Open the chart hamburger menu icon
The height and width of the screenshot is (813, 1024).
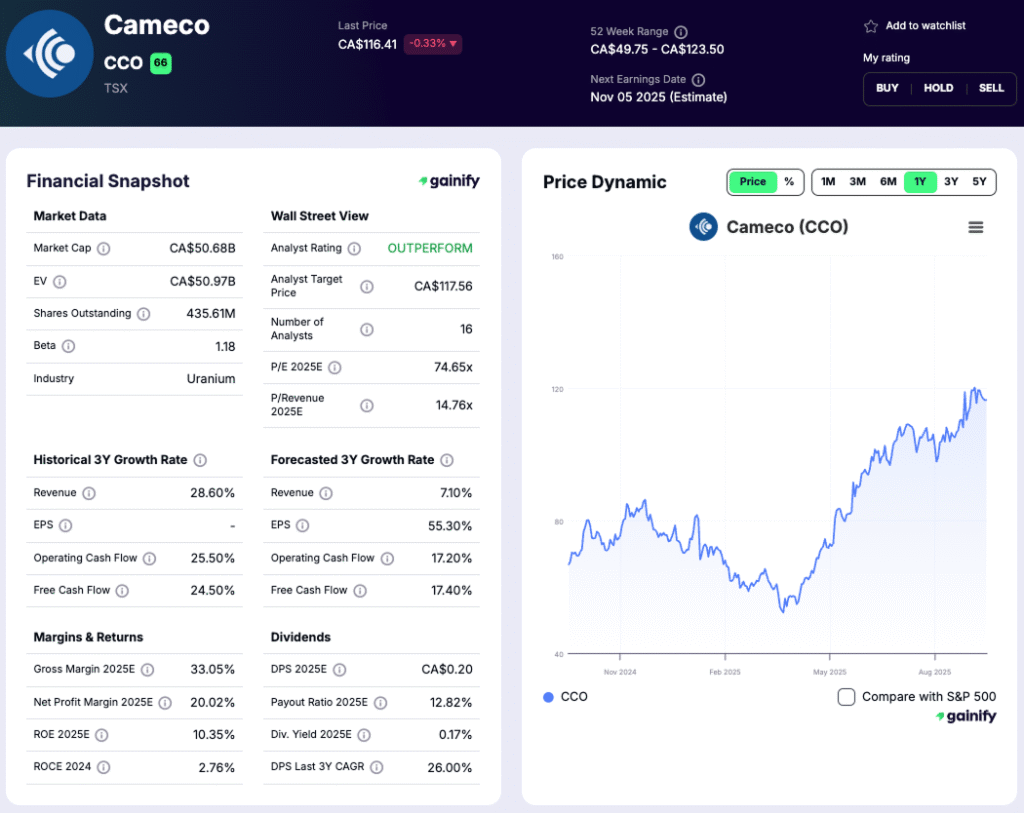(x=976, y=228)
